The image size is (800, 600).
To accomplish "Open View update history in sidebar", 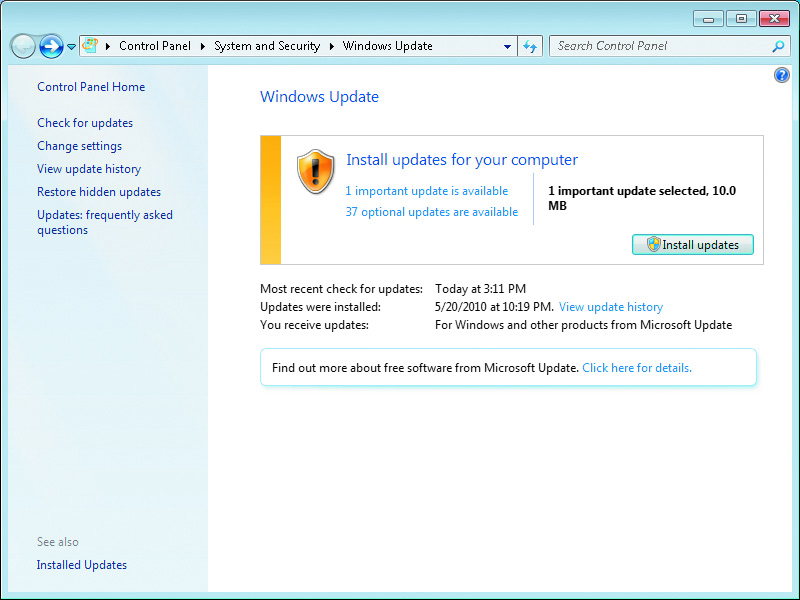I will [x=89, y=169].
